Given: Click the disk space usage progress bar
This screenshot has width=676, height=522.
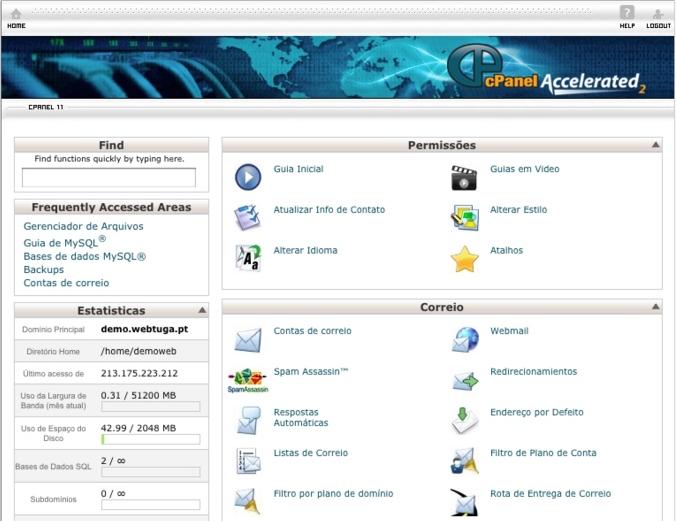Looking at the screenshot, I should tap(150, 439).
